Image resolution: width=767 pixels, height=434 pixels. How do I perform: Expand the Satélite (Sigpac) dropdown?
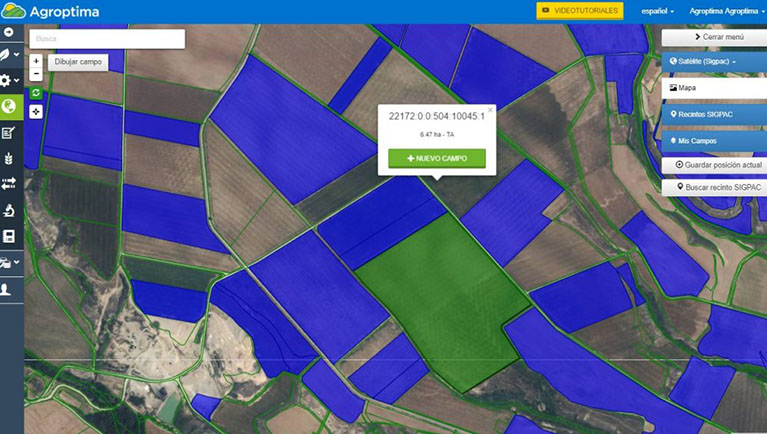(x=712, y=62)
